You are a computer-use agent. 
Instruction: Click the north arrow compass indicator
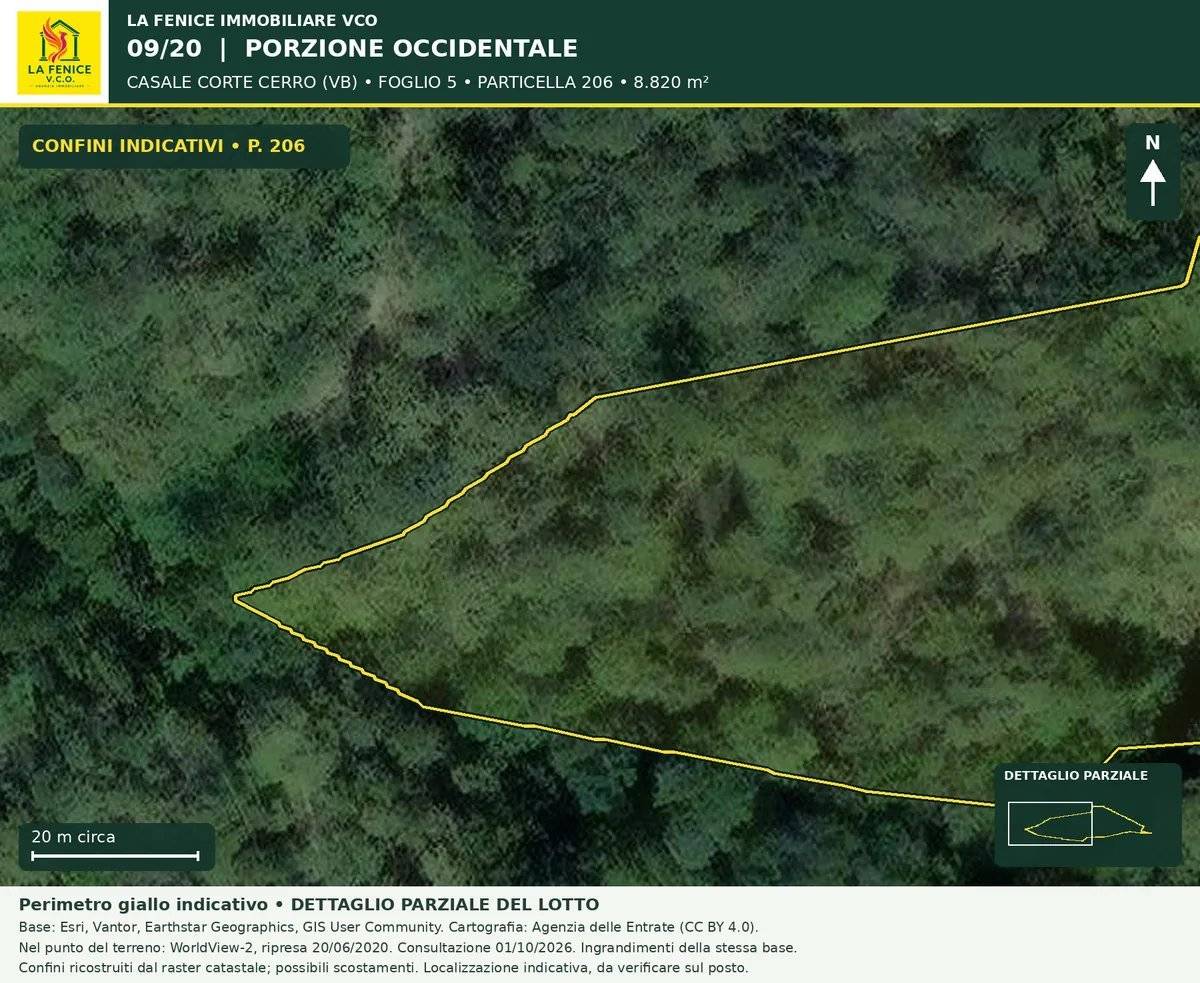1153,172
